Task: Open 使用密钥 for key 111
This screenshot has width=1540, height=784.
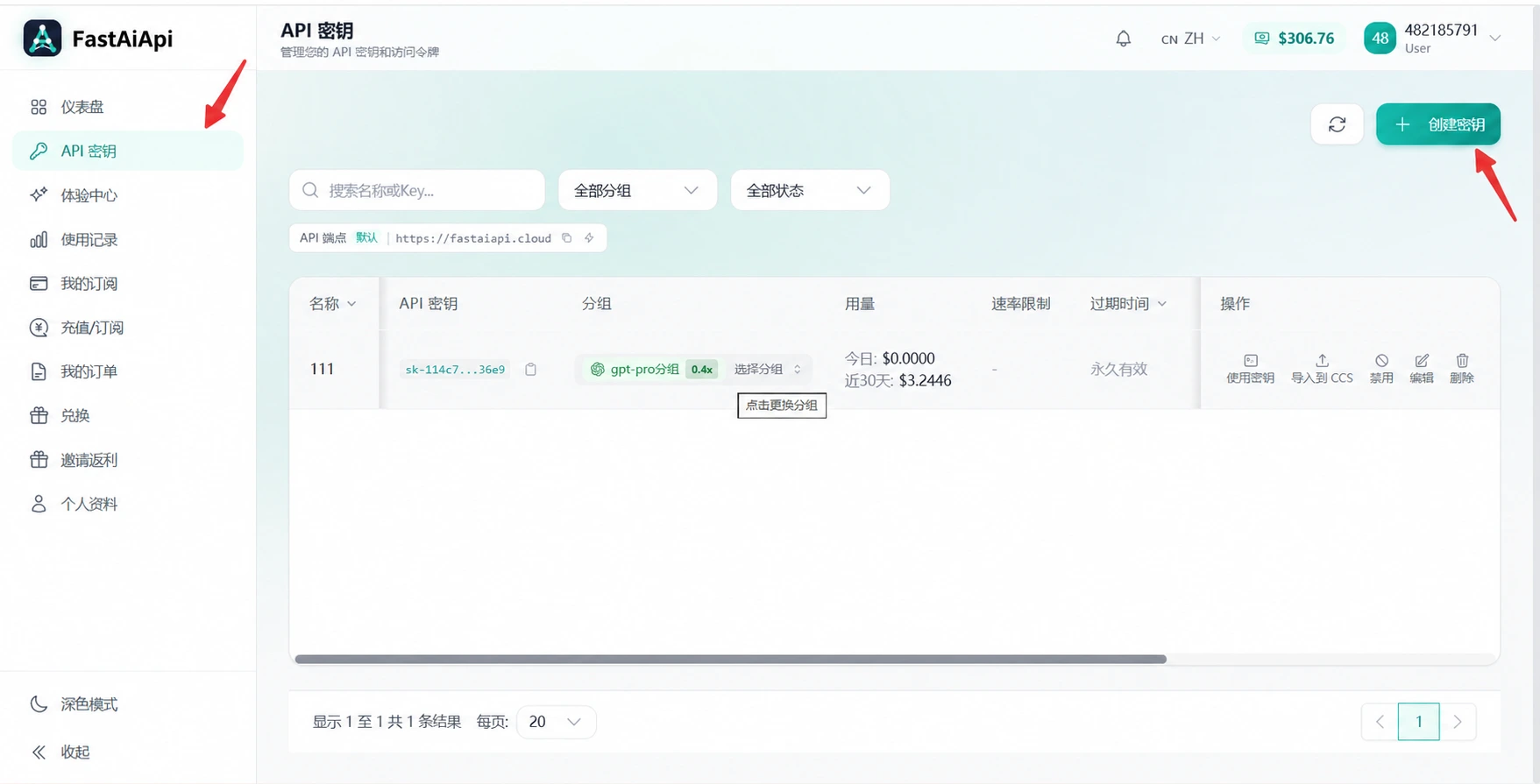Action: (1250, 369)
